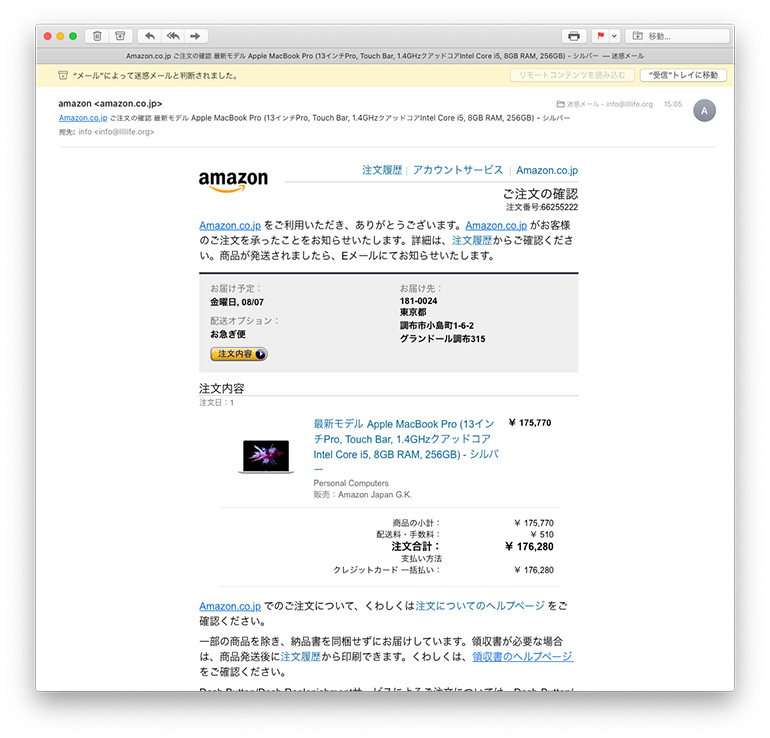Click the Reply arrow icon

150,36
